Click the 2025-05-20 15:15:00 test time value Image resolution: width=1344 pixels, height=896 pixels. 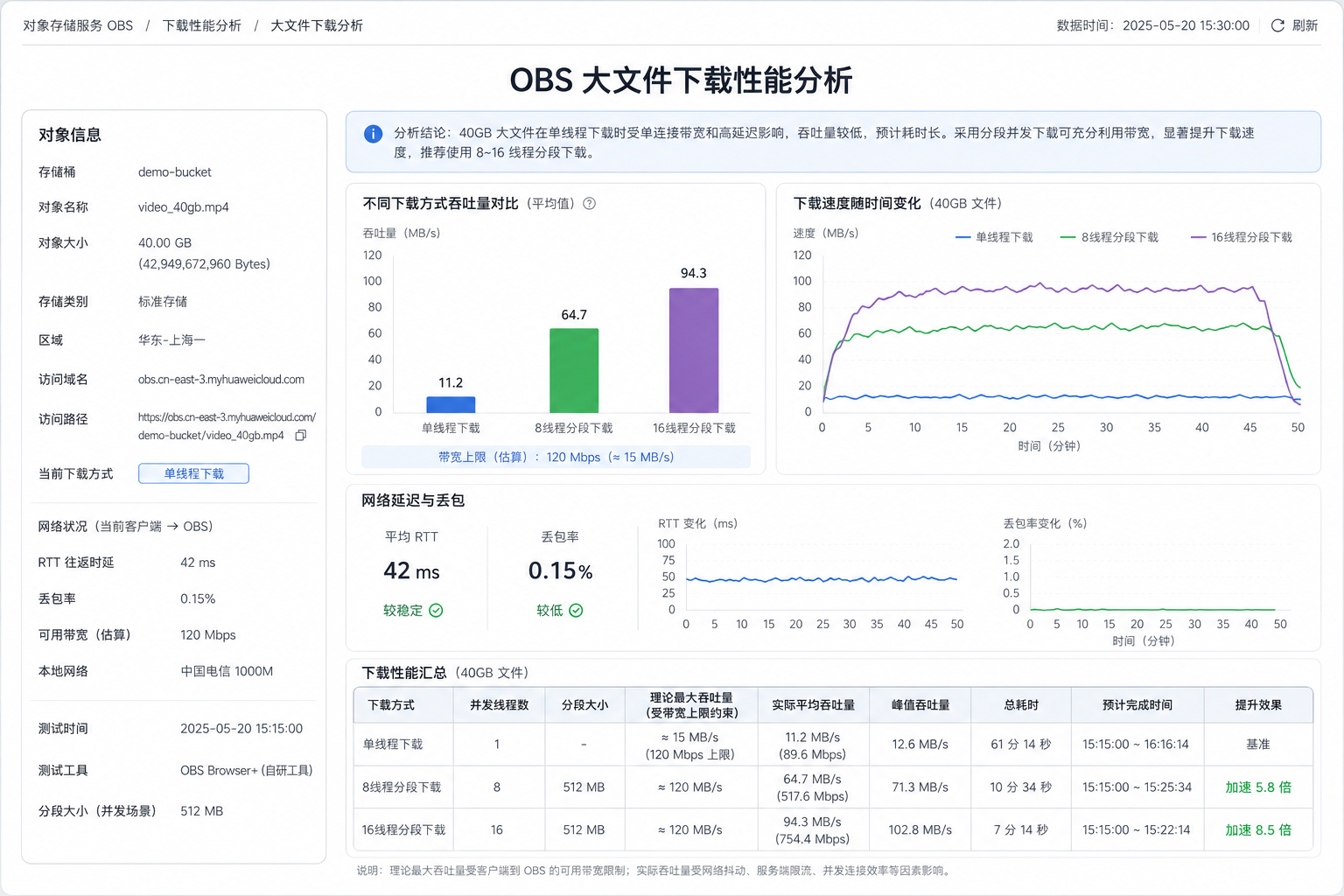click(x=241, y=729)
